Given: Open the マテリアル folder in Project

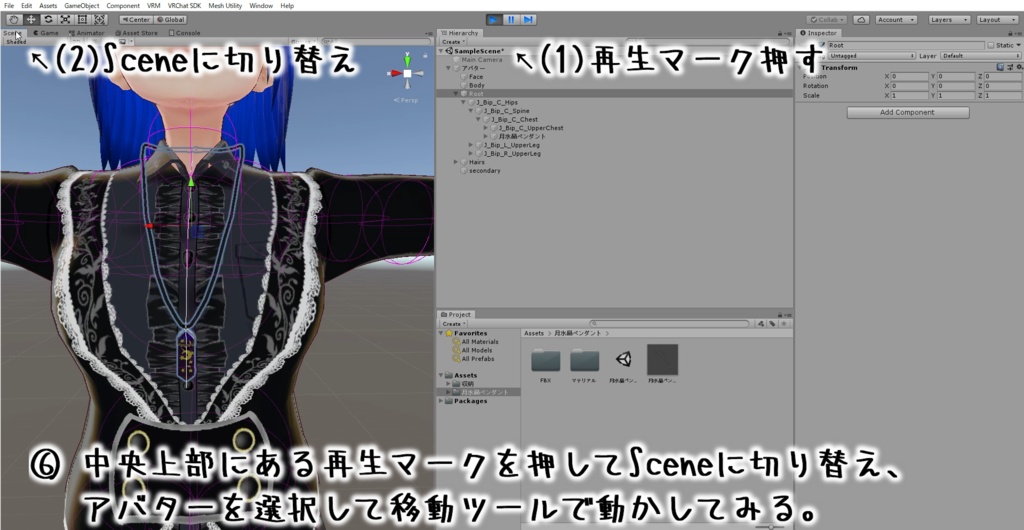Looking at the screenshot, I should pos(584,361).
